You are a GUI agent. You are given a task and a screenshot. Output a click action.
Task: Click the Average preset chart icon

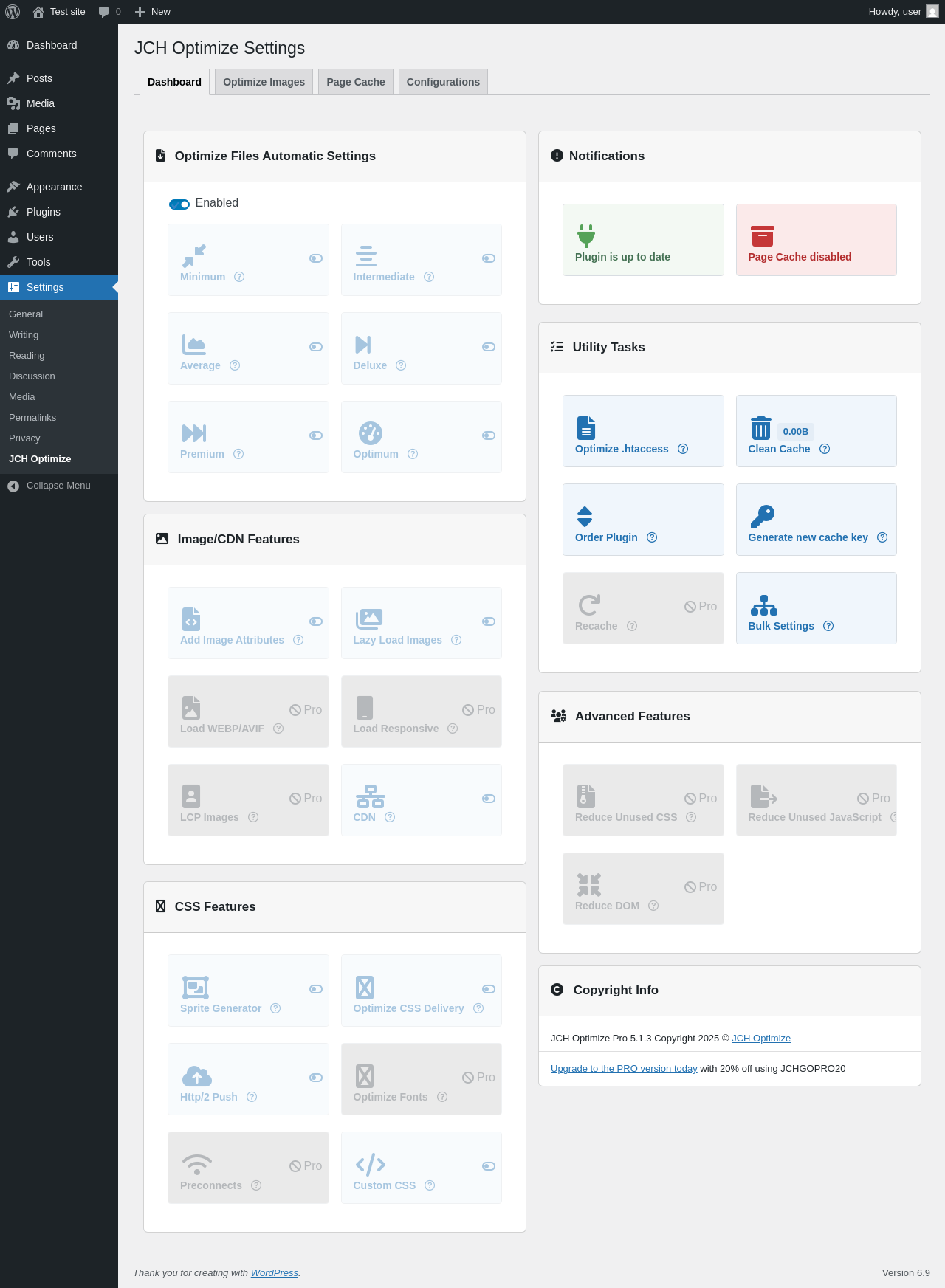click(x=194, y=345)
